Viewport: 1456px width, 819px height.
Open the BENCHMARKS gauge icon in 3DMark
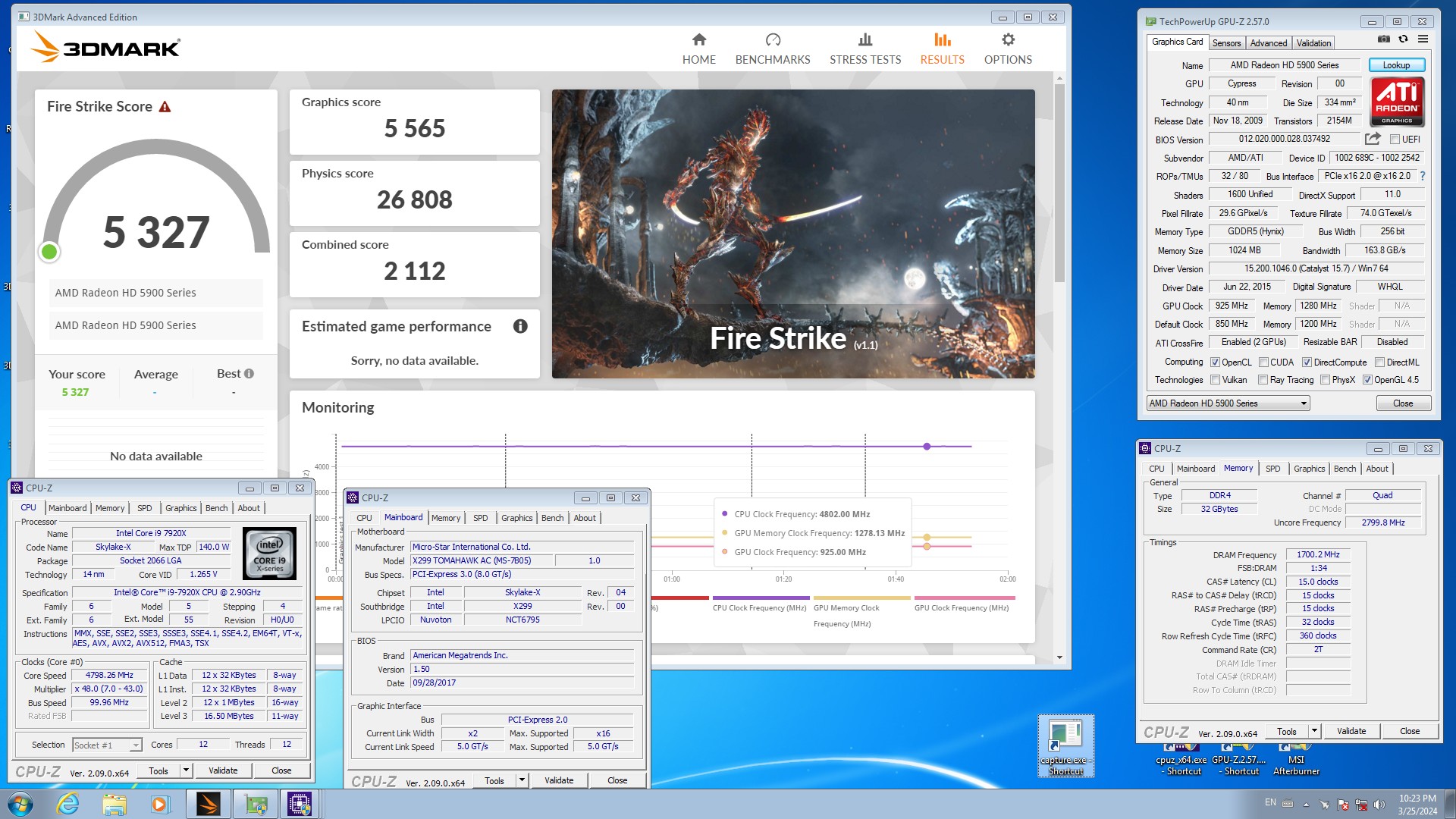point(773,39)
